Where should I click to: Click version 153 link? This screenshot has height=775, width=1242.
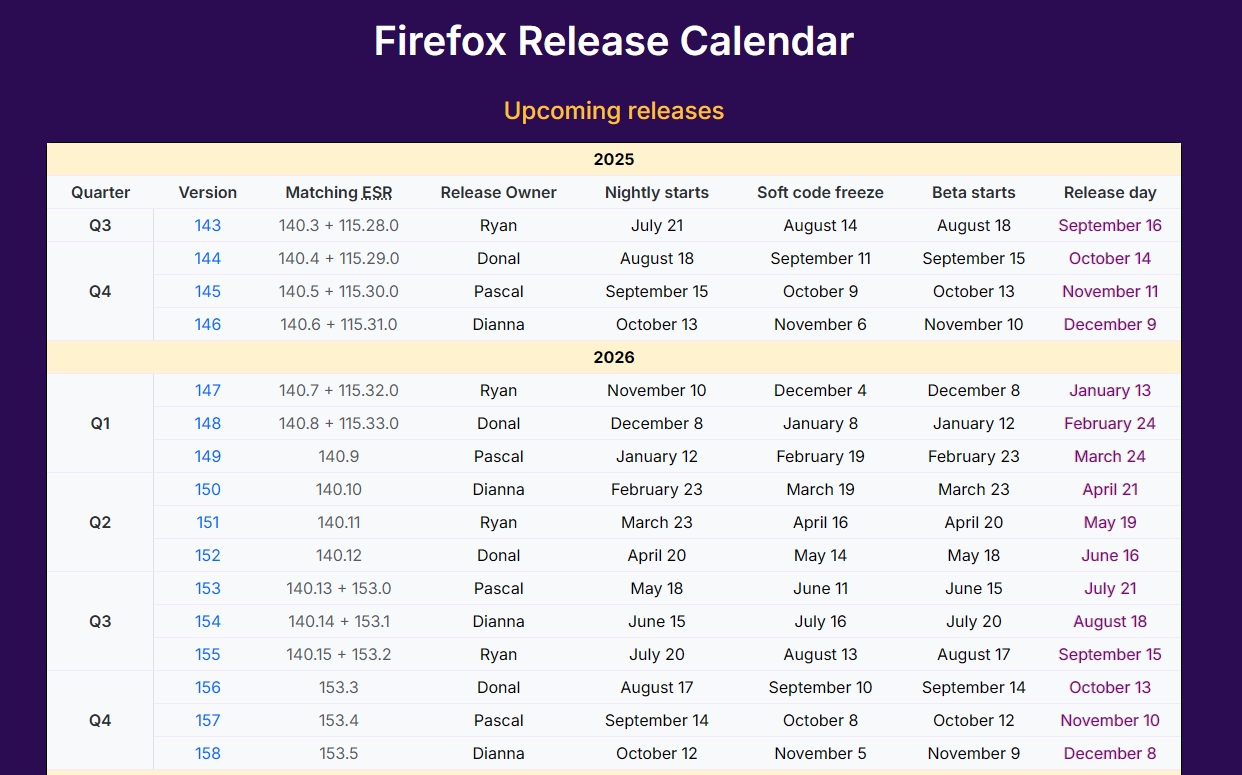(208, 588)
